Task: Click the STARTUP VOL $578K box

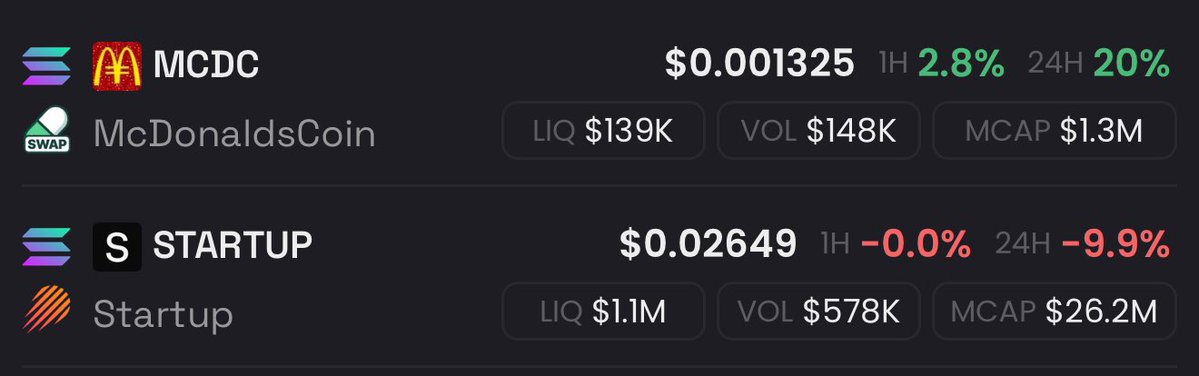Action: 818,311
